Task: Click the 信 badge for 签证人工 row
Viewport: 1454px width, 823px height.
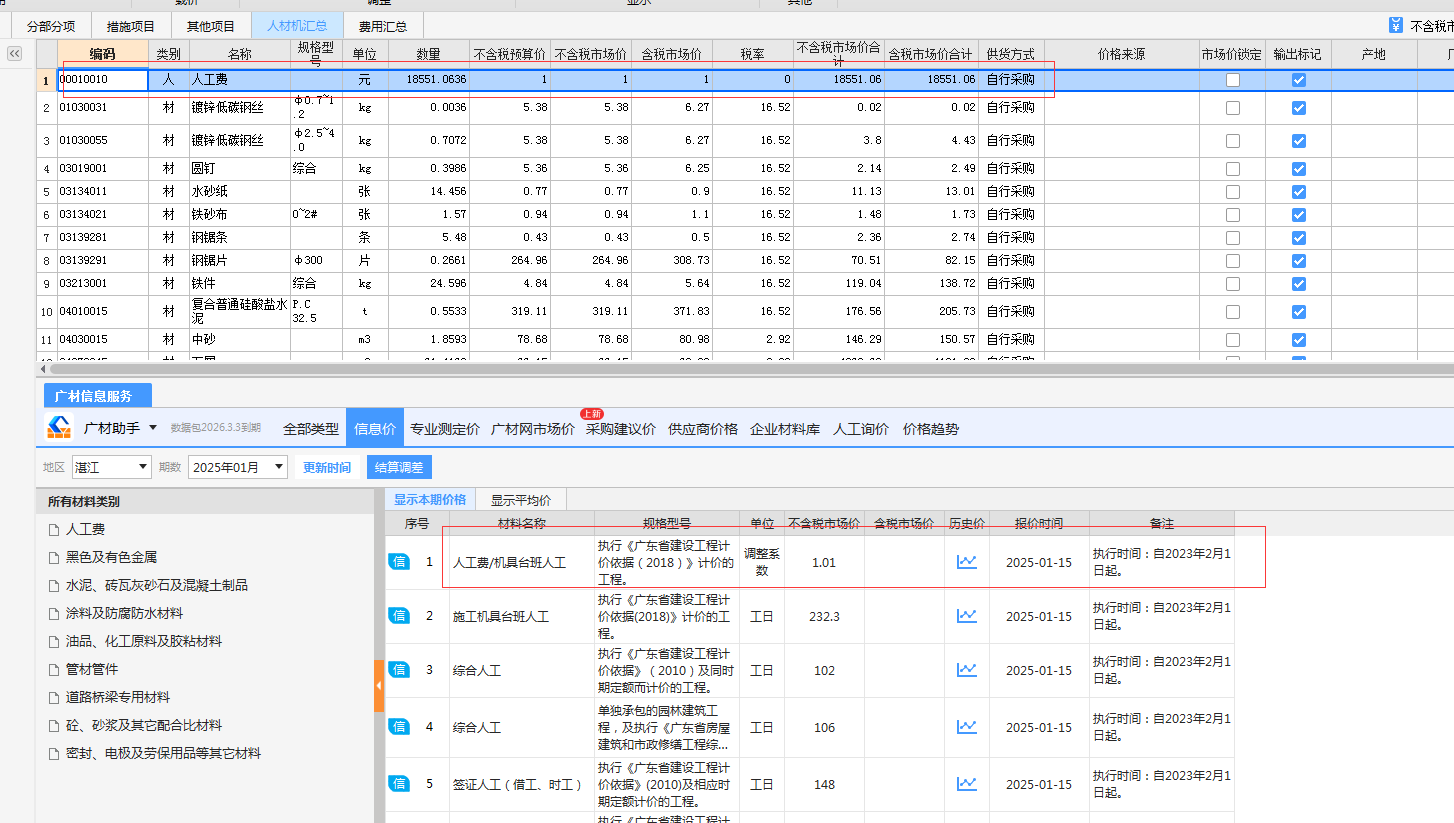Action: (399, 783)
